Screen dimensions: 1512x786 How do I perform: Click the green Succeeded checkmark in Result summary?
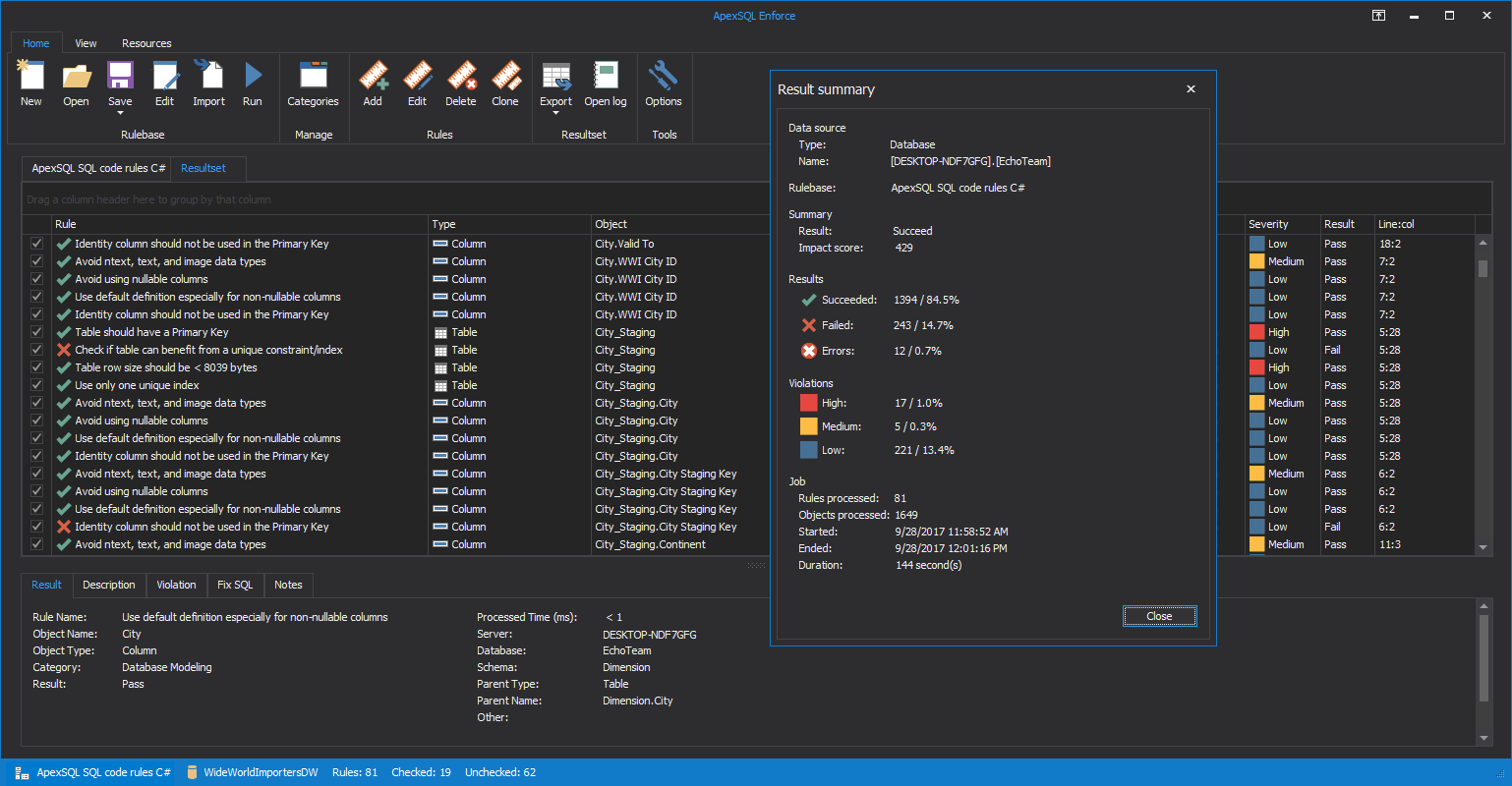coord(809,300)
